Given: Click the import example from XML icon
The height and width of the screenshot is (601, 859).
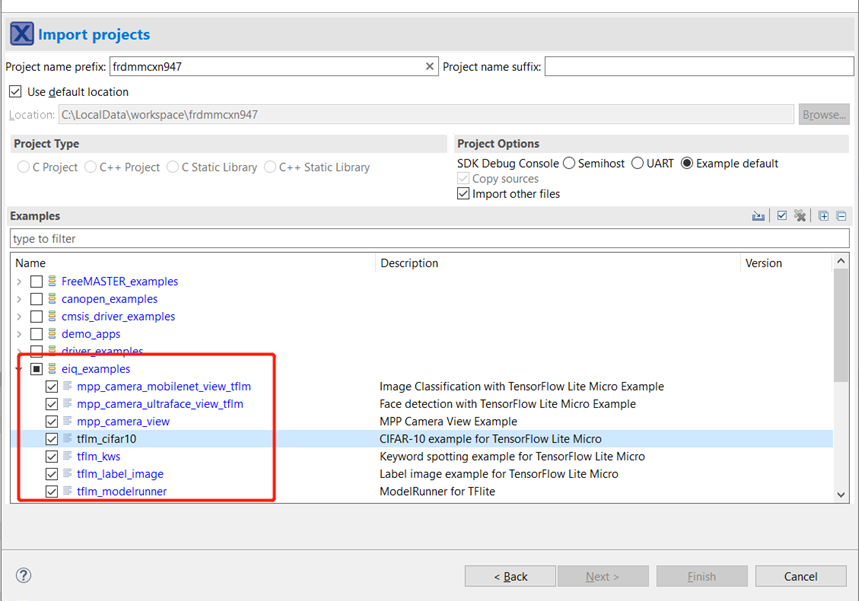Looking at the screenshot, I should tap(758, 216).
